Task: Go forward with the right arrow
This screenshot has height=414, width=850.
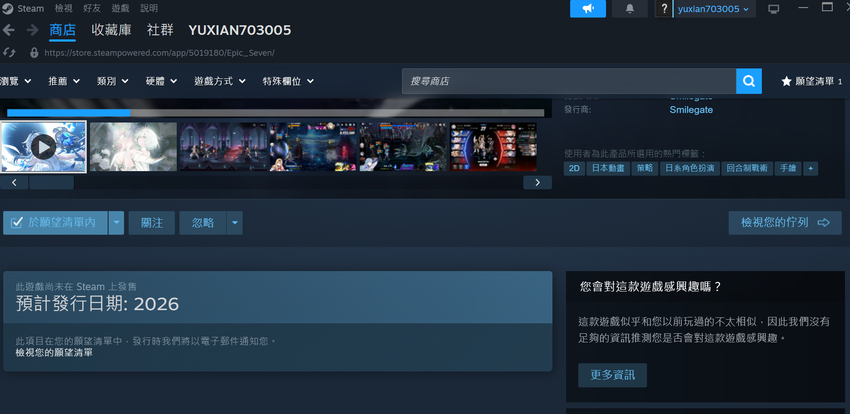Action: click(32, 30)
